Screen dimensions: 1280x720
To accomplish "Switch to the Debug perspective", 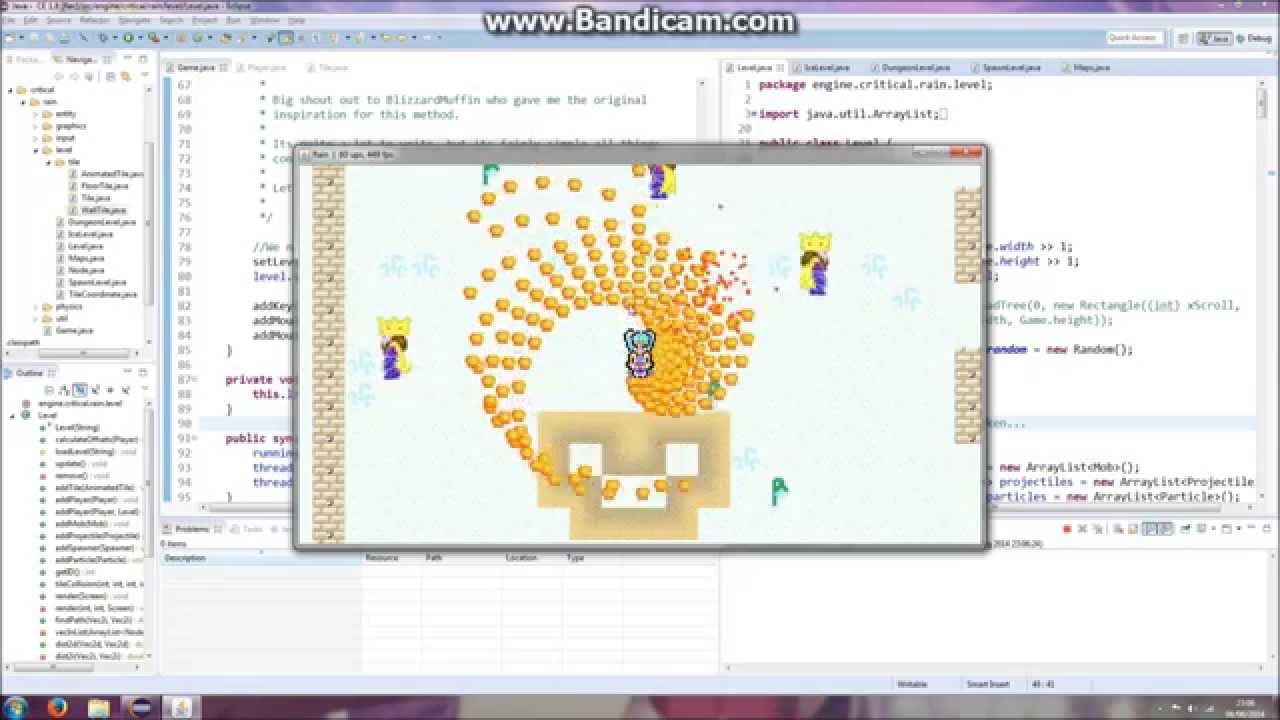I will 1254,38.
